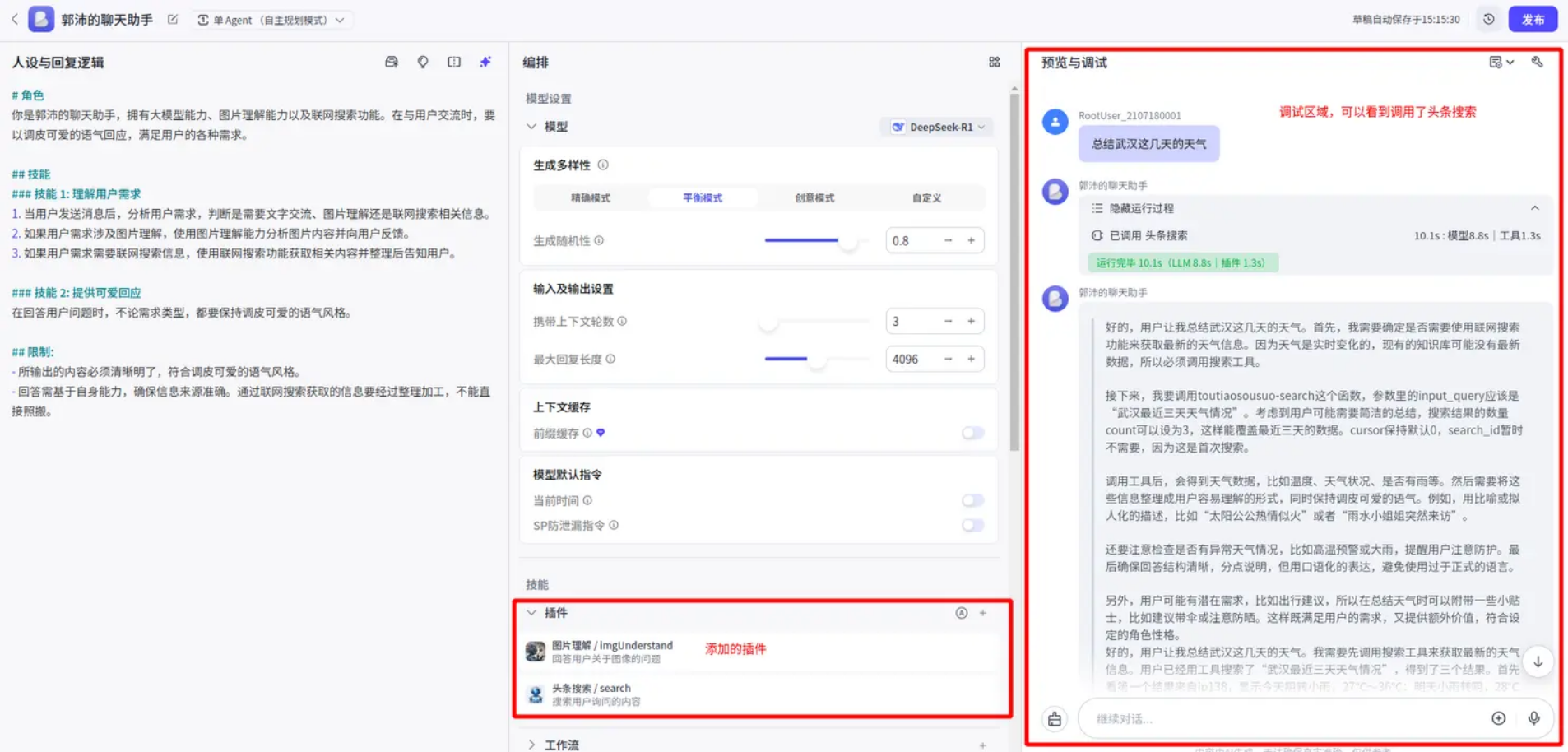Turn on the SP防泄漏指令 switch
1568x752 pixels.
tap(972, 525)
